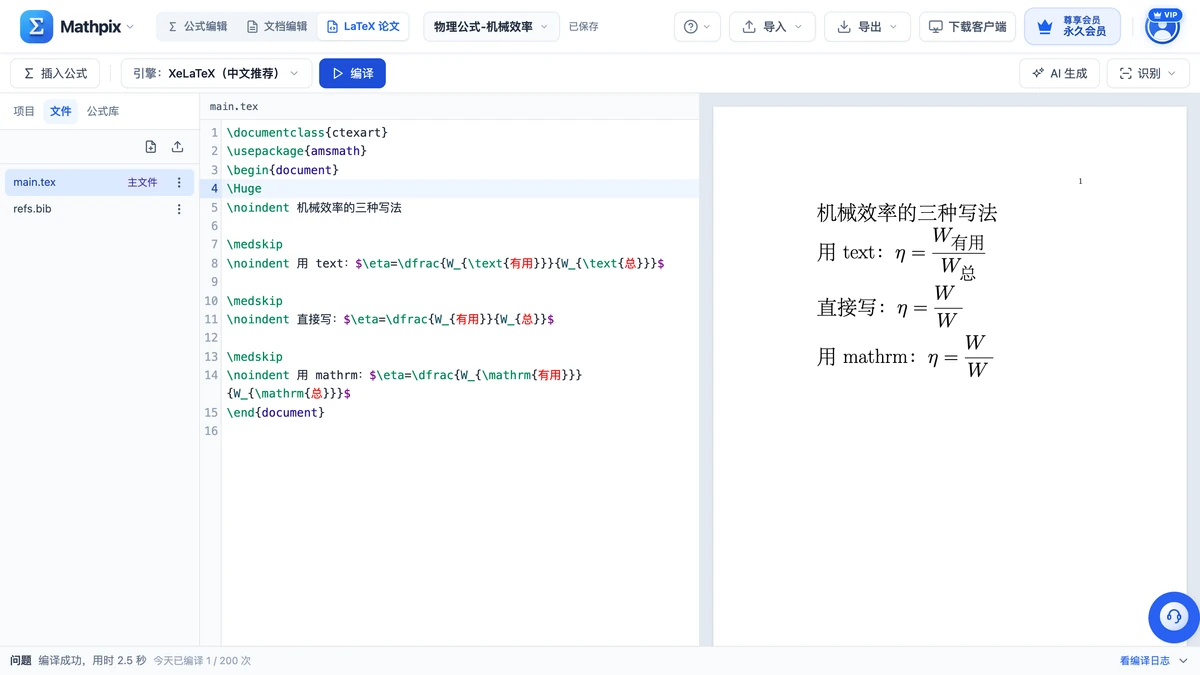Image resolution: width=1200 pixels, height=675 pixels.
Task: Click the \end{document} code line
Action: pyautogui.click(x=276, y=412)
